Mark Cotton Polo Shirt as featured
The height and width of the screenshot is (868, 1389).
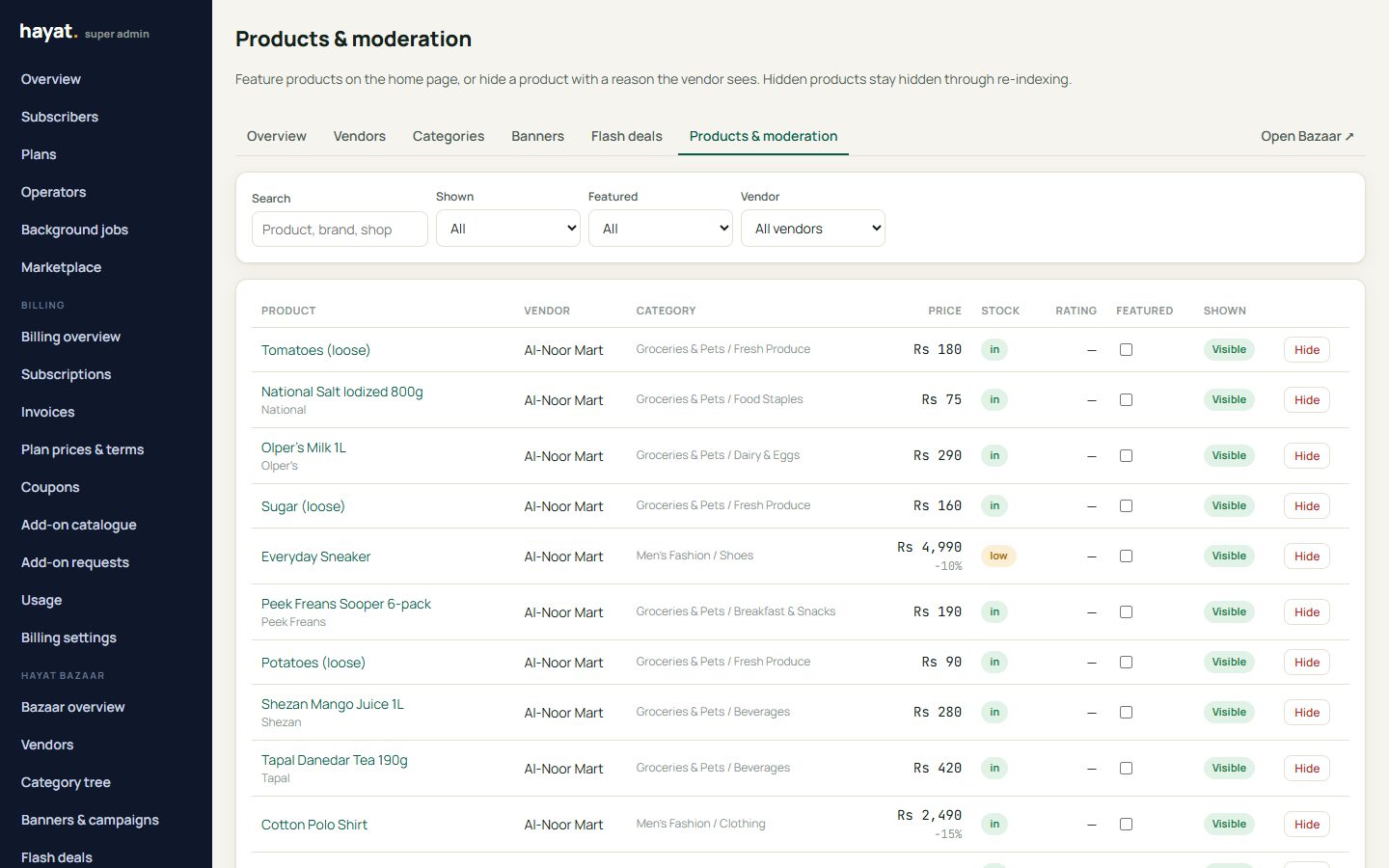1126,825
